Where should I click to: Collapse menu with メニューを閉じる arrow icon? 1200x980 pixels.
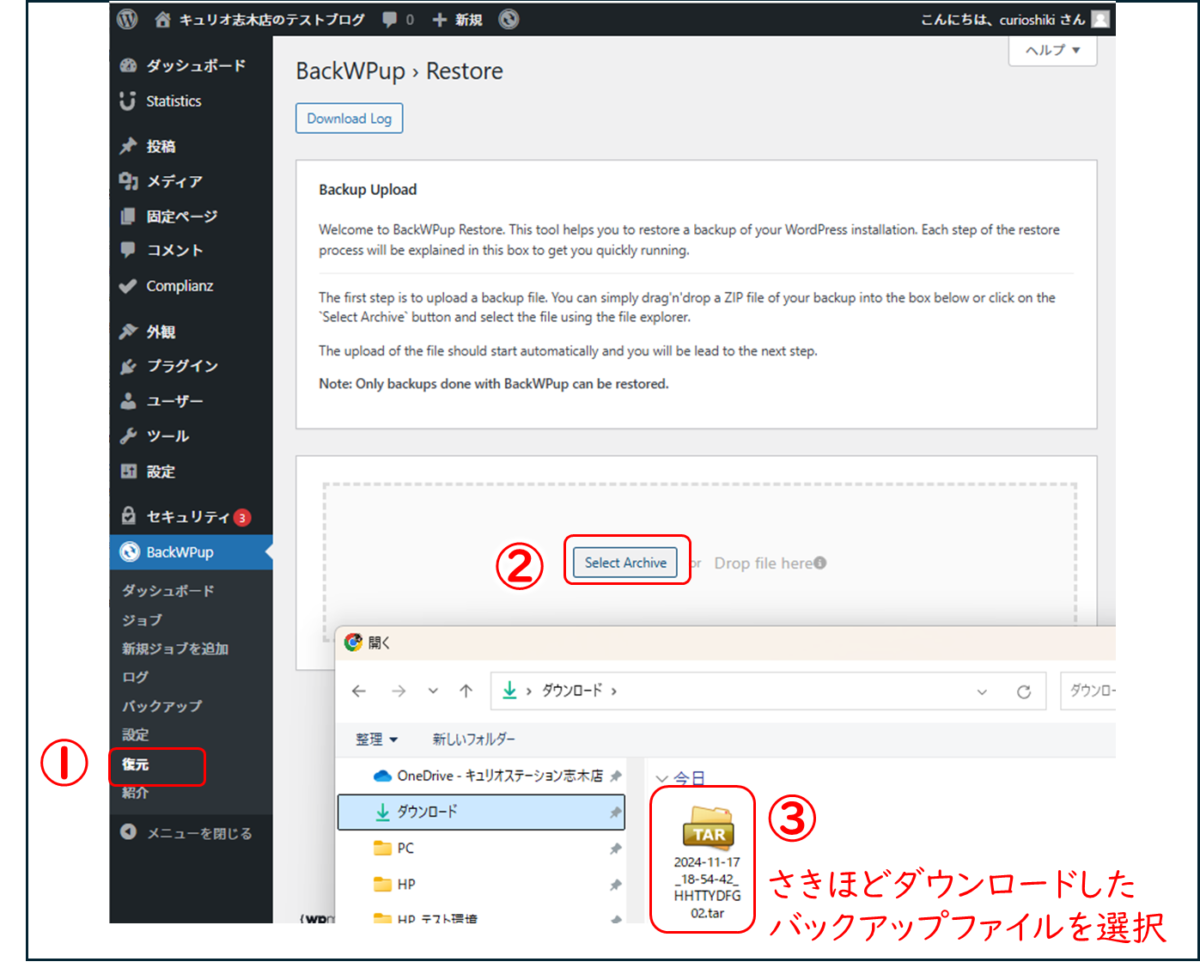[x=128, y=832]
